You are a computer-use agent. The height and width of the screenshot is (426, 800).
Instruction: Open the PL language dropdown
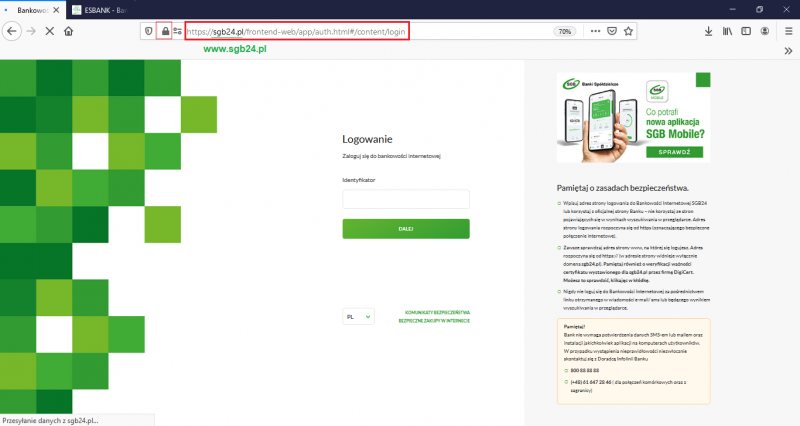pyautogui.click(x=358, y=316)
